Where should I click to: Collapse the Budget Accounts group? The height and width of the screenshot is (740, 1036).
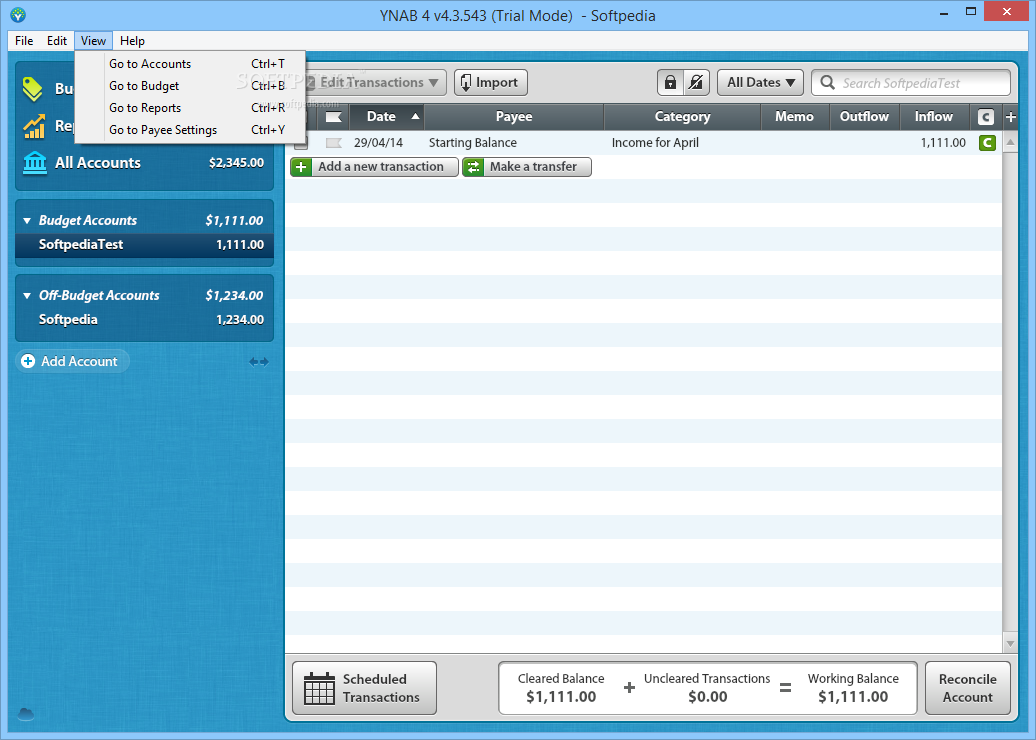tap(27, 221)
